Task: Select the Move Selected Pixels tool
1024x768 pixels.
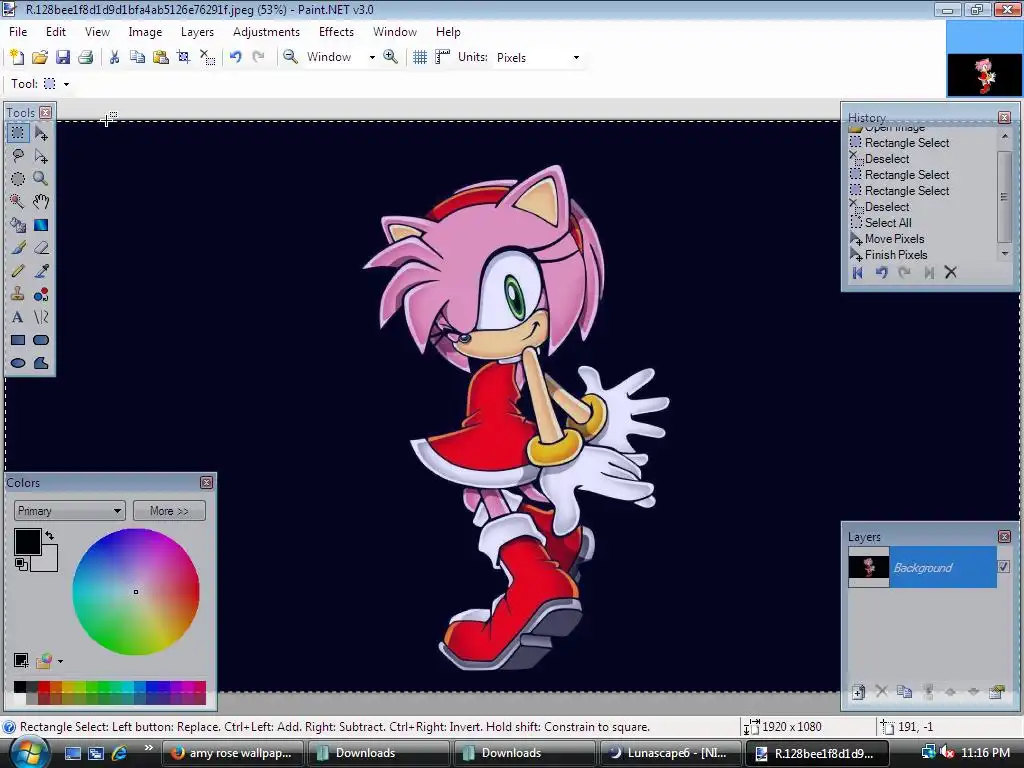Action: click(x=41, y=133)
